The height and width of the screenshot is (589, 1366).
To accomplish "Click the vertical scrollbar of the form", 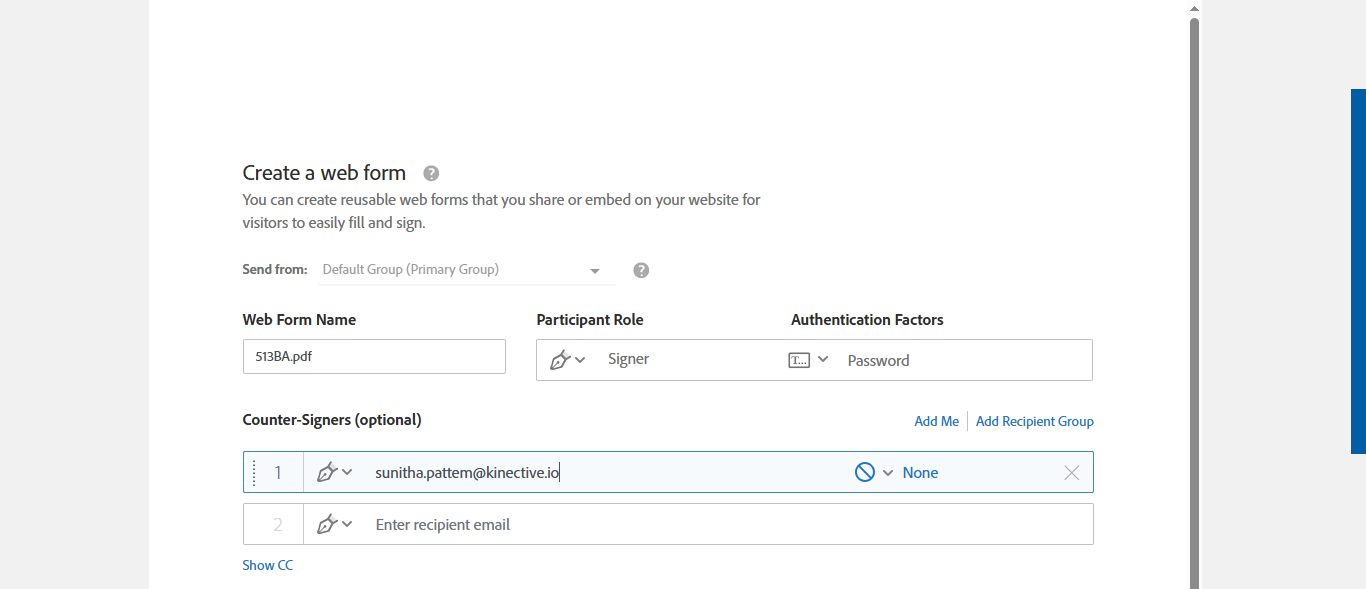I will pyautogui.click(x=1194, y=300).
